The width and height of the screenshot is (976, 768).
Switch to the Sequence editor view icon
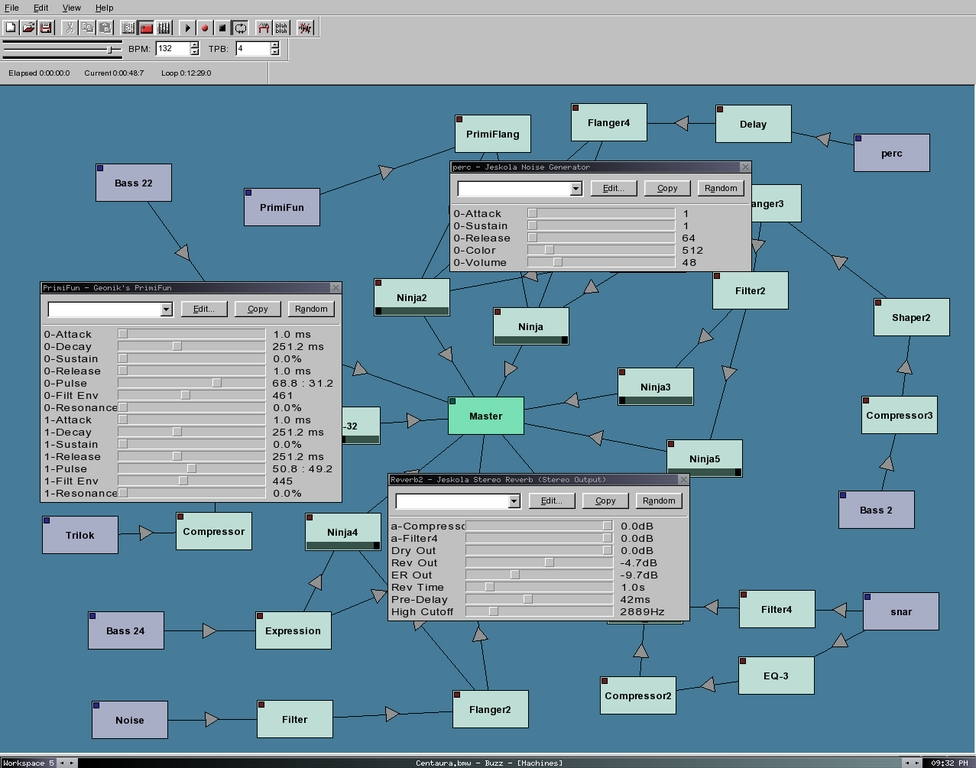[163, 27]
